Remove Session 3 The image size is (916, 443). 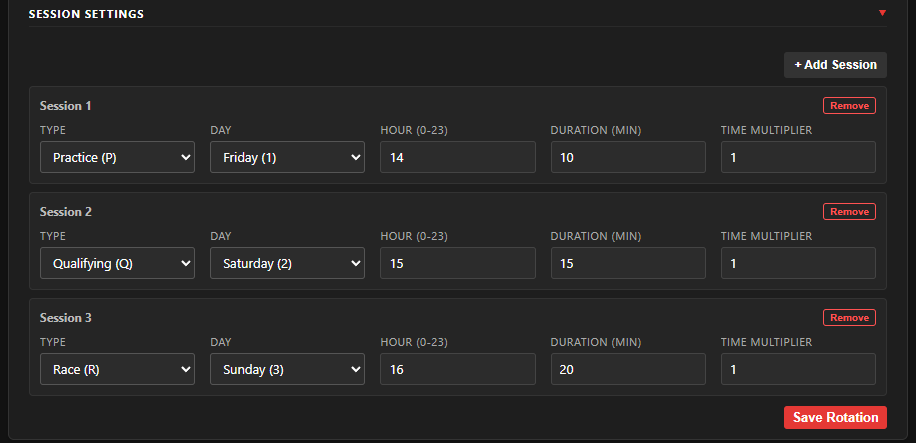pyautogui.click(x=849, y=317)
